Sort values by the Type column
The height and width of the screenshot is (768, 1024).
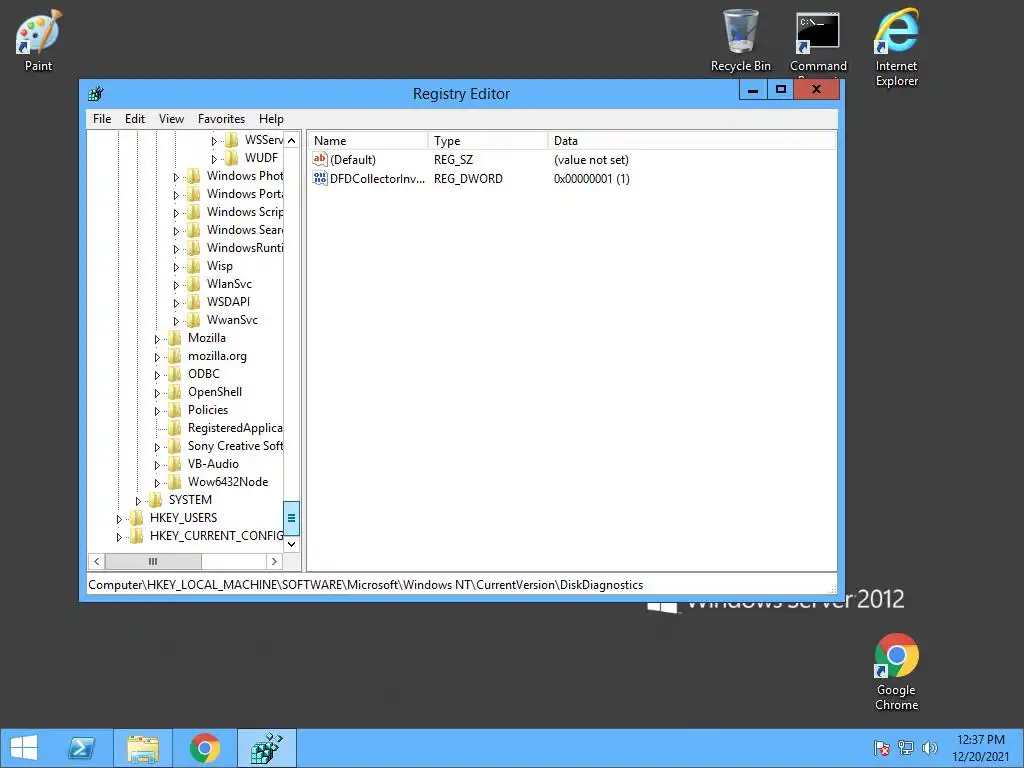pyautogui.click(x=488, y=140)
